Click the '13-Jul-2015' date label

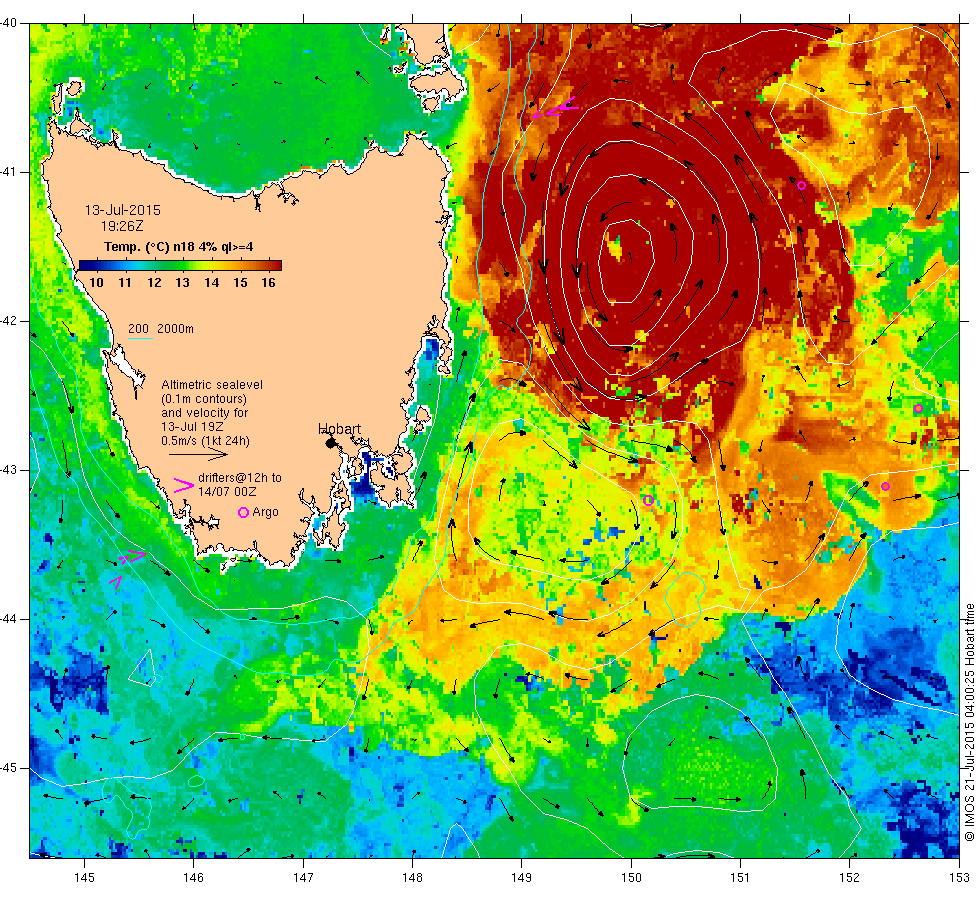(122, 210)
